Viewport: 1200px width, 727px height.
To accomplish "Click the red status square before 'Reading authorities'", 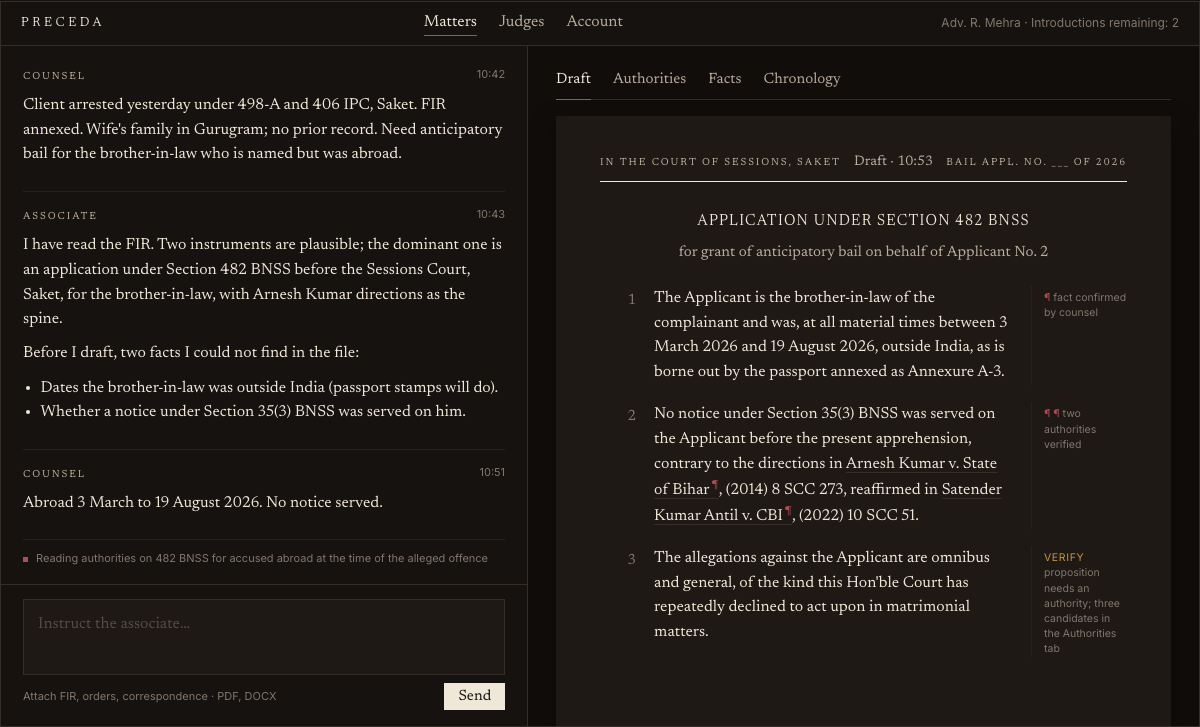I will [26, 559].
